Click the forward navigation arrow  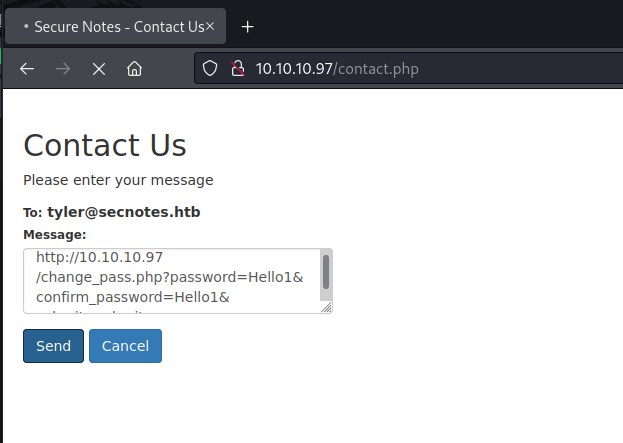click(x=63, y=69)
